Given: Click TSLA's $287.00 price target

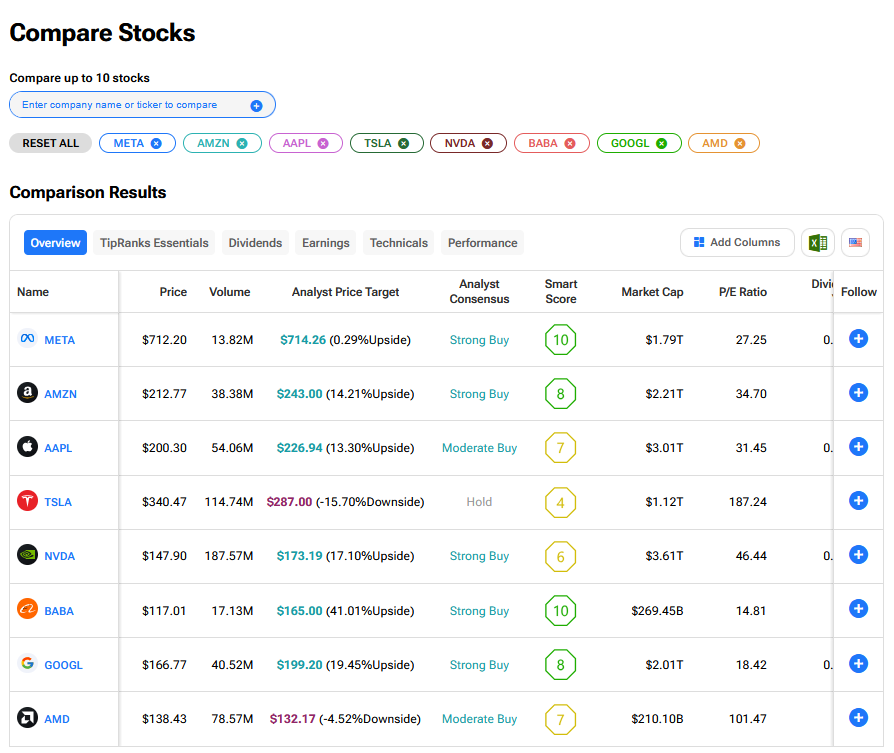Looking at the screenshot, I should tap(290, 502).
